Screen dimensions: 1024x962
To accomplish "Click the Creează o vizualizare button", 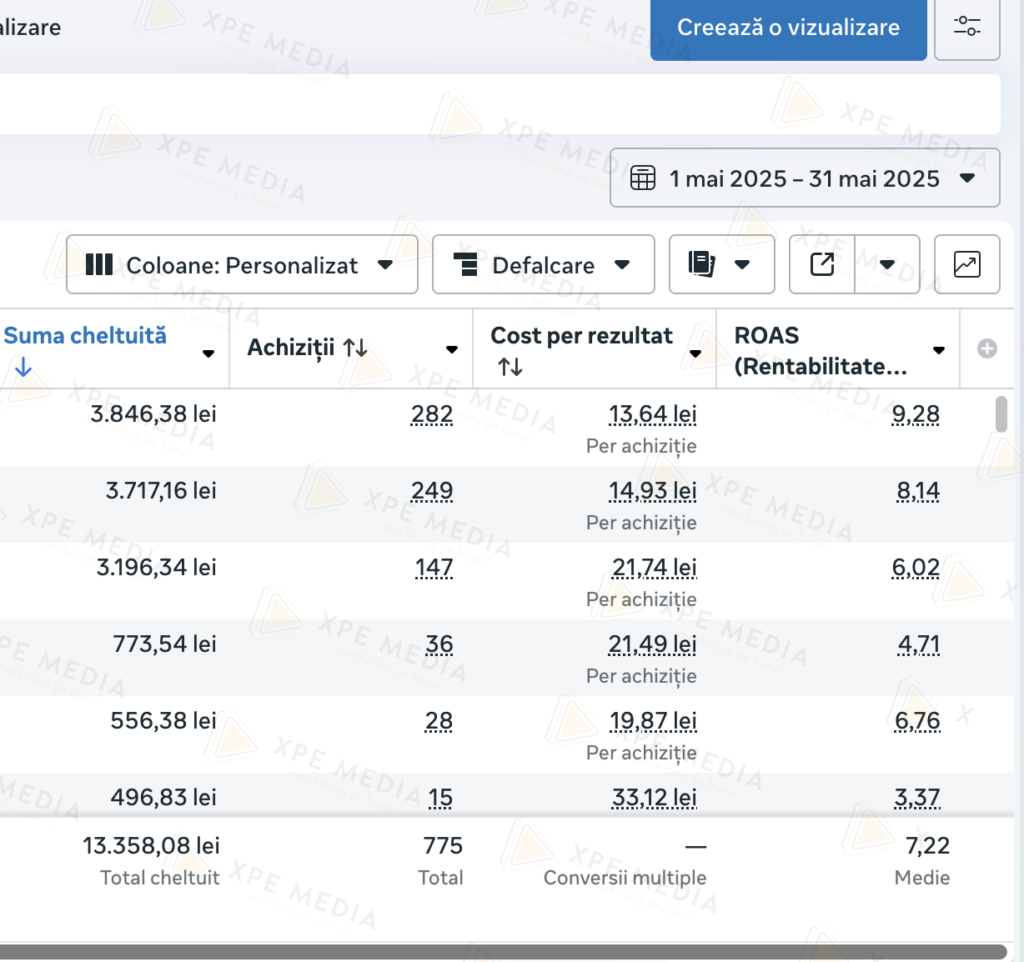I will coord(788,28).
